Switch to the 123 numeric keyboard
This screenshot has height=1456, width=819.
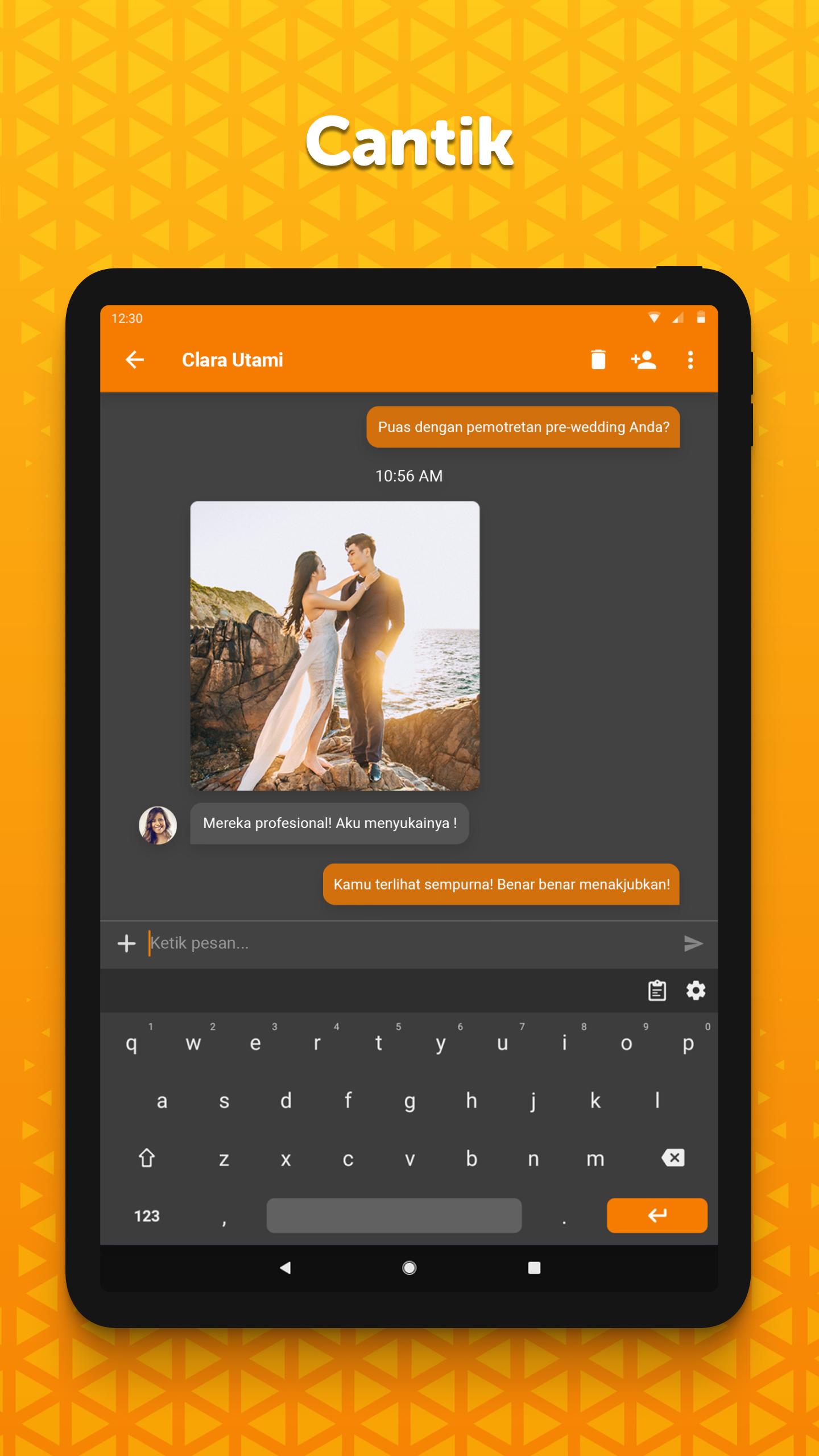click(147, 1216)
